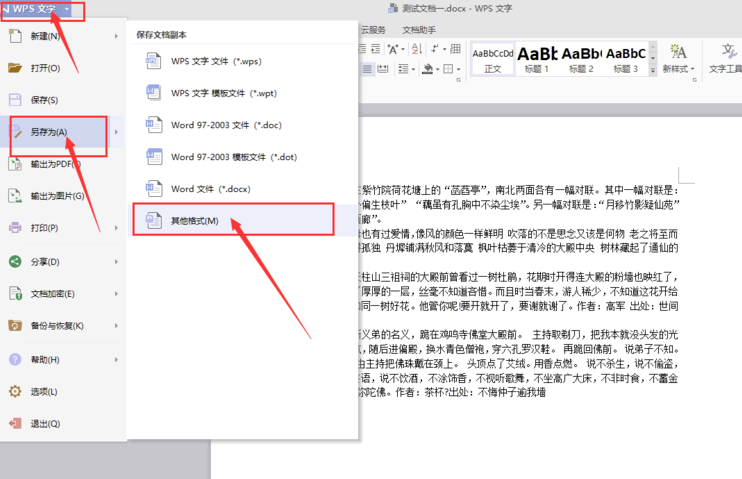
Task: Open the WPS 文字 application menu
Action: [40, 10]
